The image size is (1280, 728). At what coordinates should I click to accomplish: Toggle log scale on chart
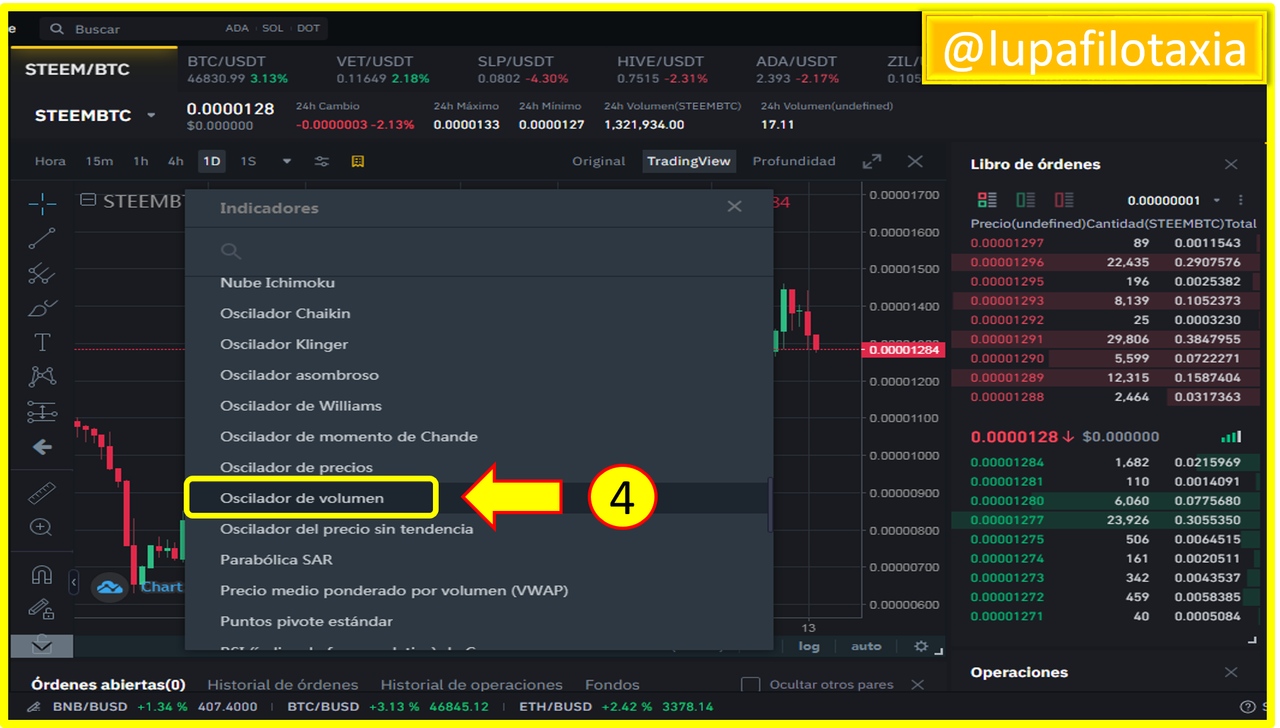pos(809,646)
